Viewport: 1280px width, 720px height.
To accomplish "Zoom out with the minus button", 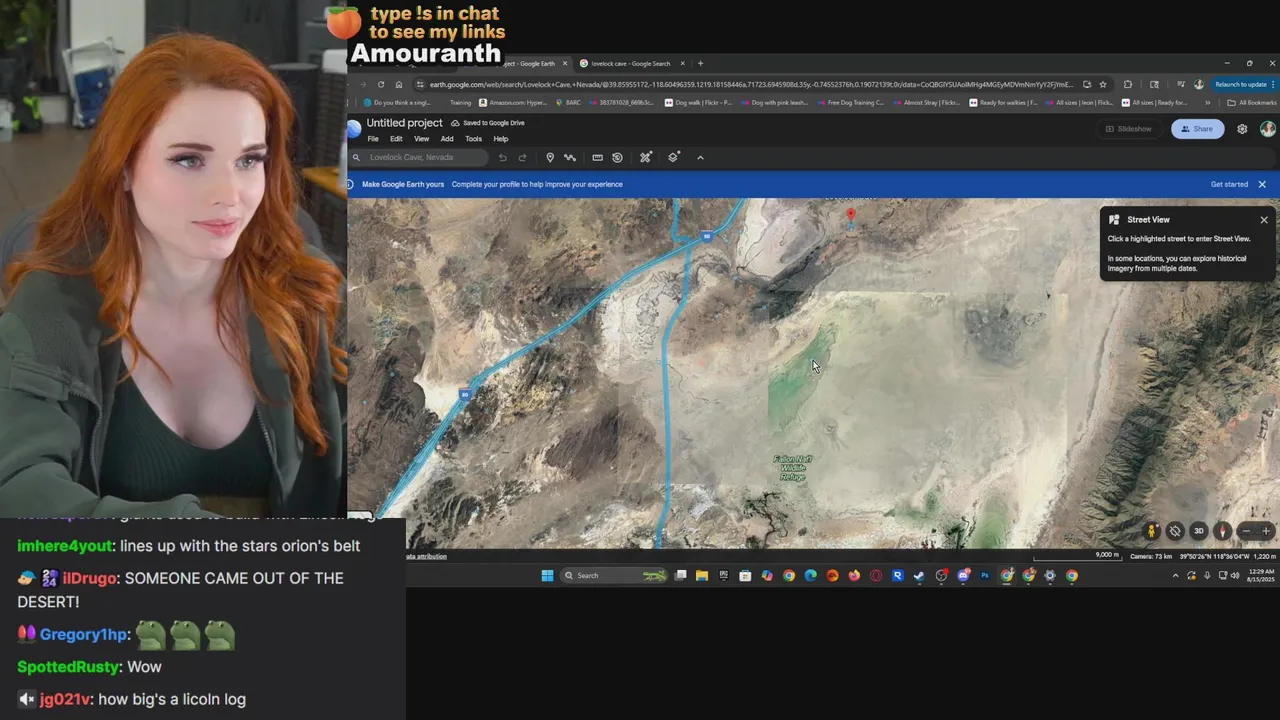I will 1246,531.
